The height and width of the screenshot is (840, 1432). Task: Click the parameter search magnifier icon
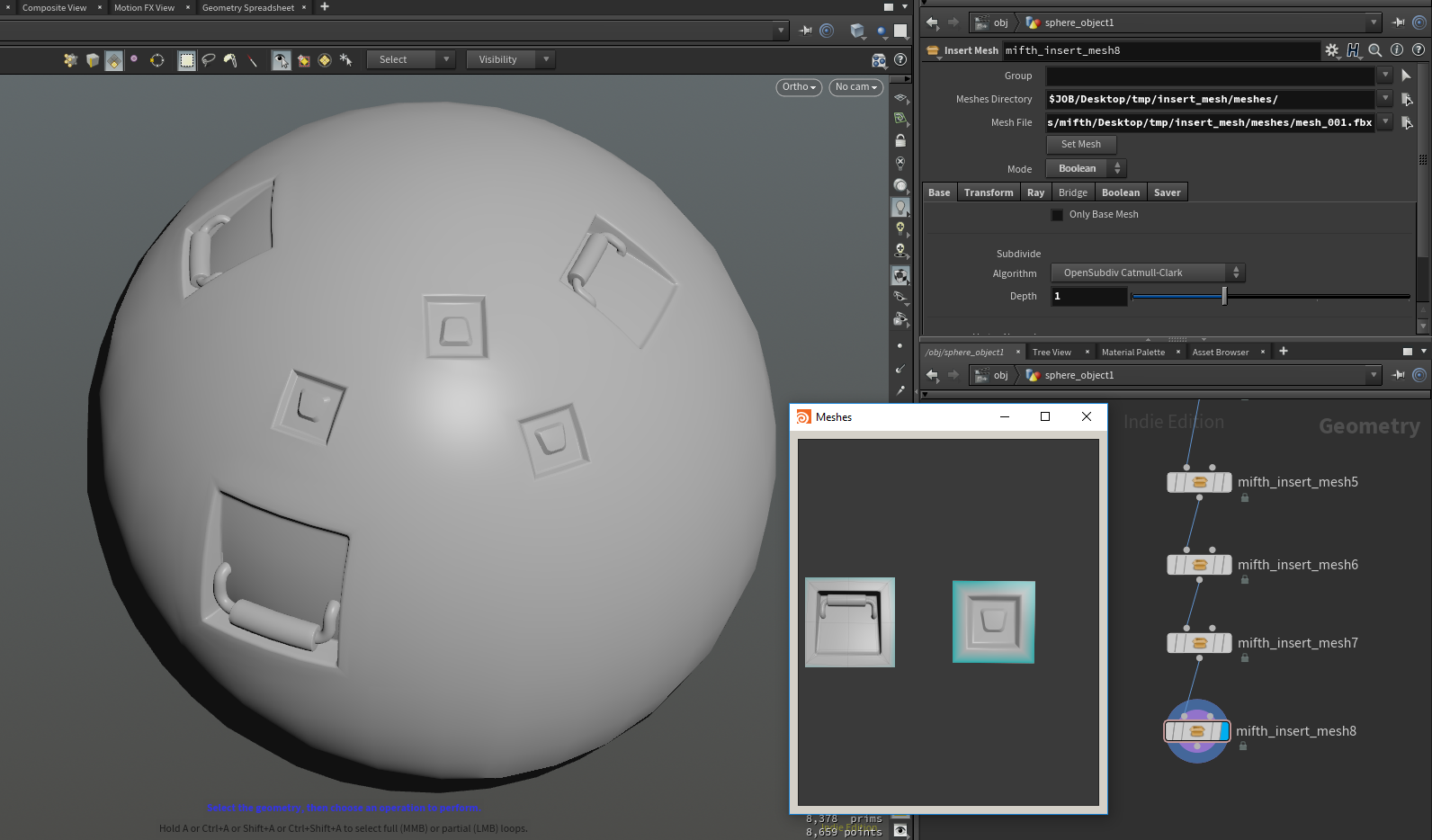tap(1374, 50)
